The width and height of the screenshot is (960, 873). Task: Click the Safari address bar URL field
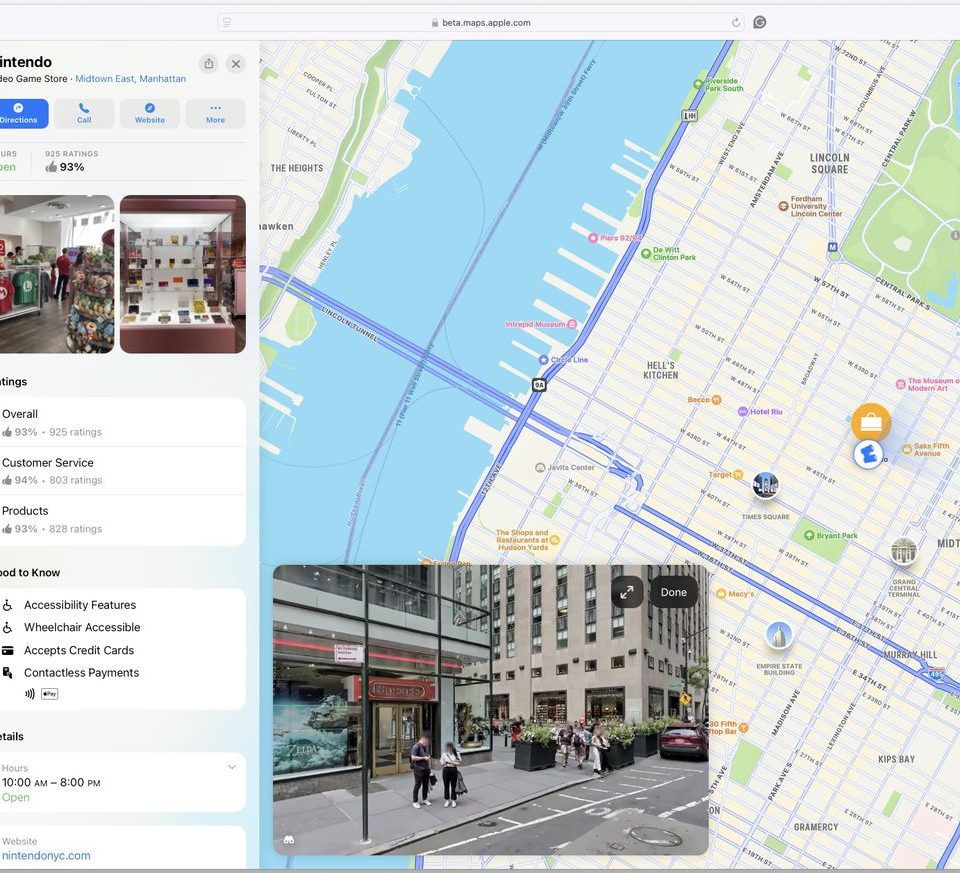coord(480,22)
